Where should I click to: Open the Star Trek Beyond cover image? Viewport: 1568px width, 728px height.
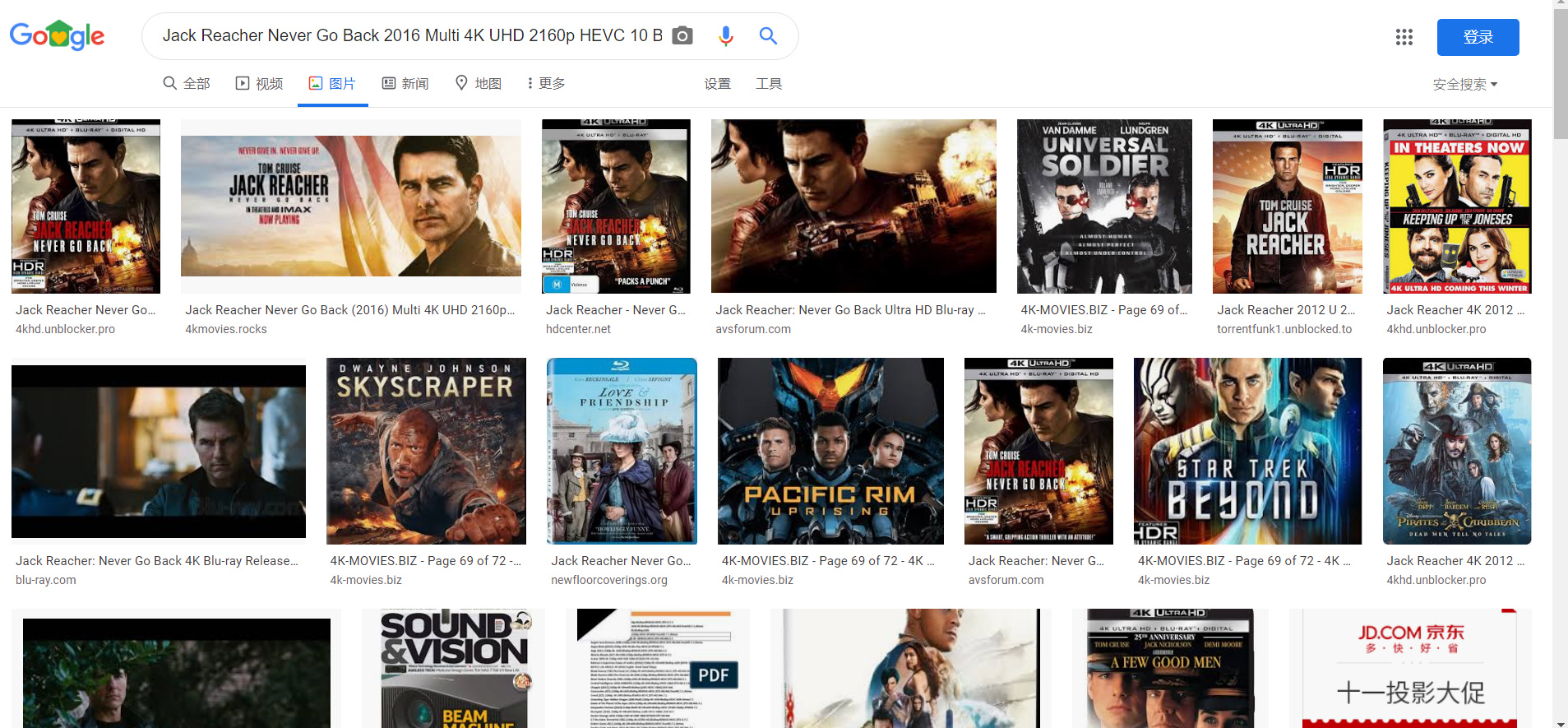[1248, 451]
